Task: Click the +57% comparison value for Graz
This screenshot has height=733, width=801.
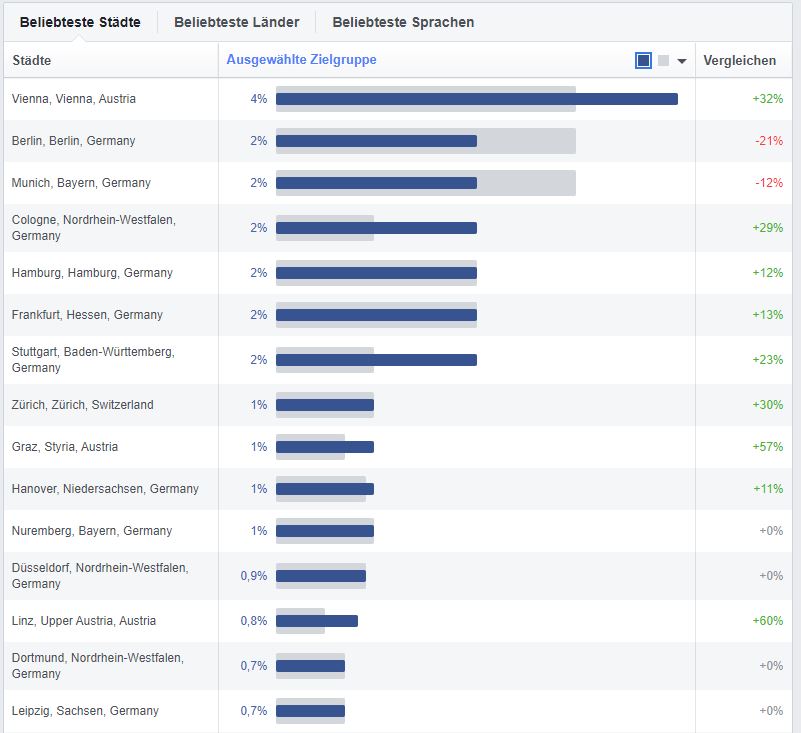Action: pyautogui.click(x=767, y=446)
